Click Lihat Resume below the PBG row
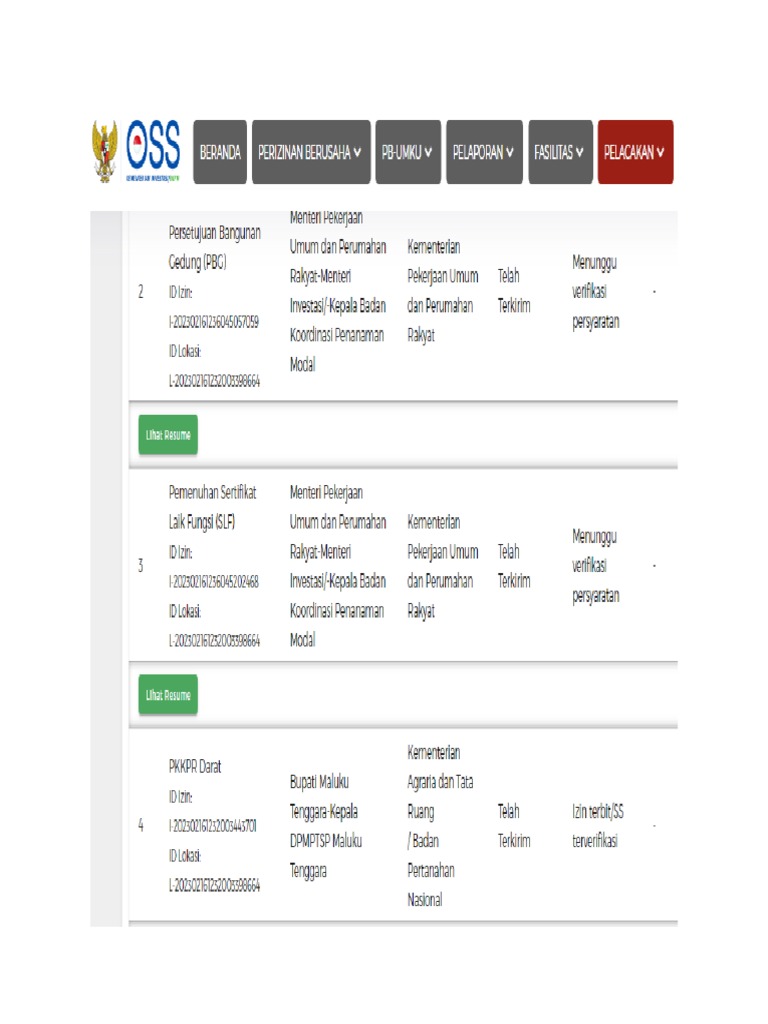 (167, 435)
